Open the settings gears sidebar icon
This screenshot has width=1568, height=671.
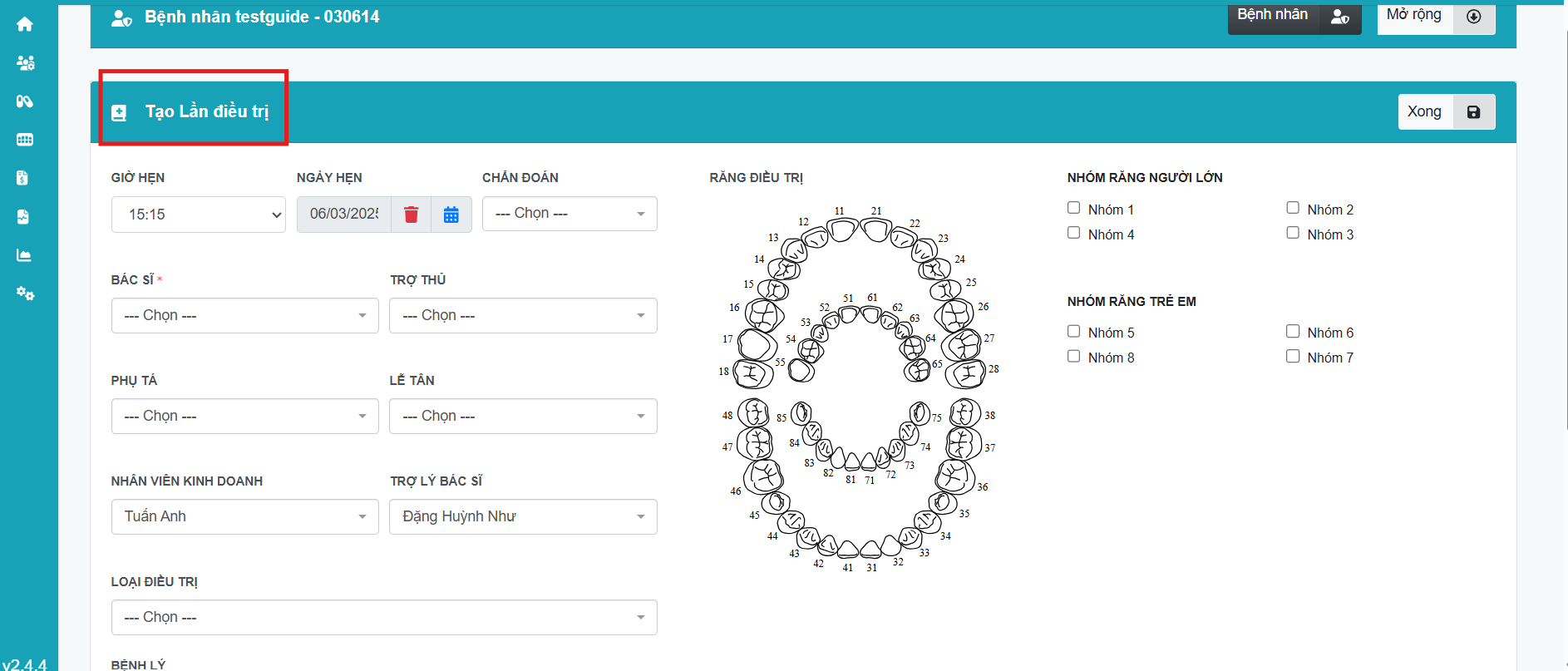(x=25, y=294)
